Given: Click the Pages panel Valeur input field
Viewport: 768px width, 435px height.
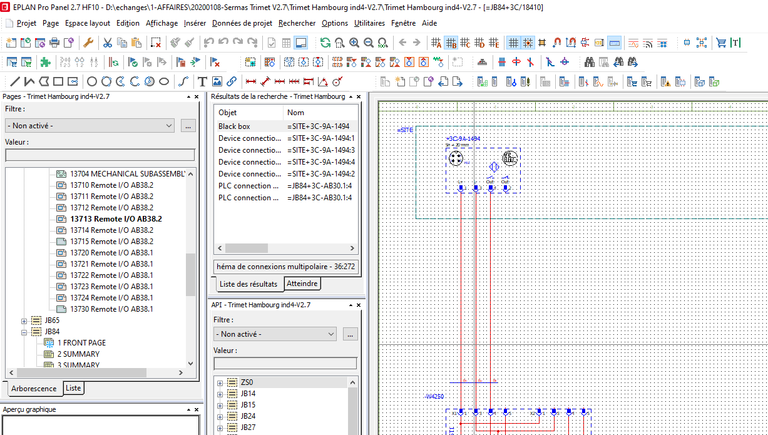Looking at the screenshot, I should coord(100,155).
